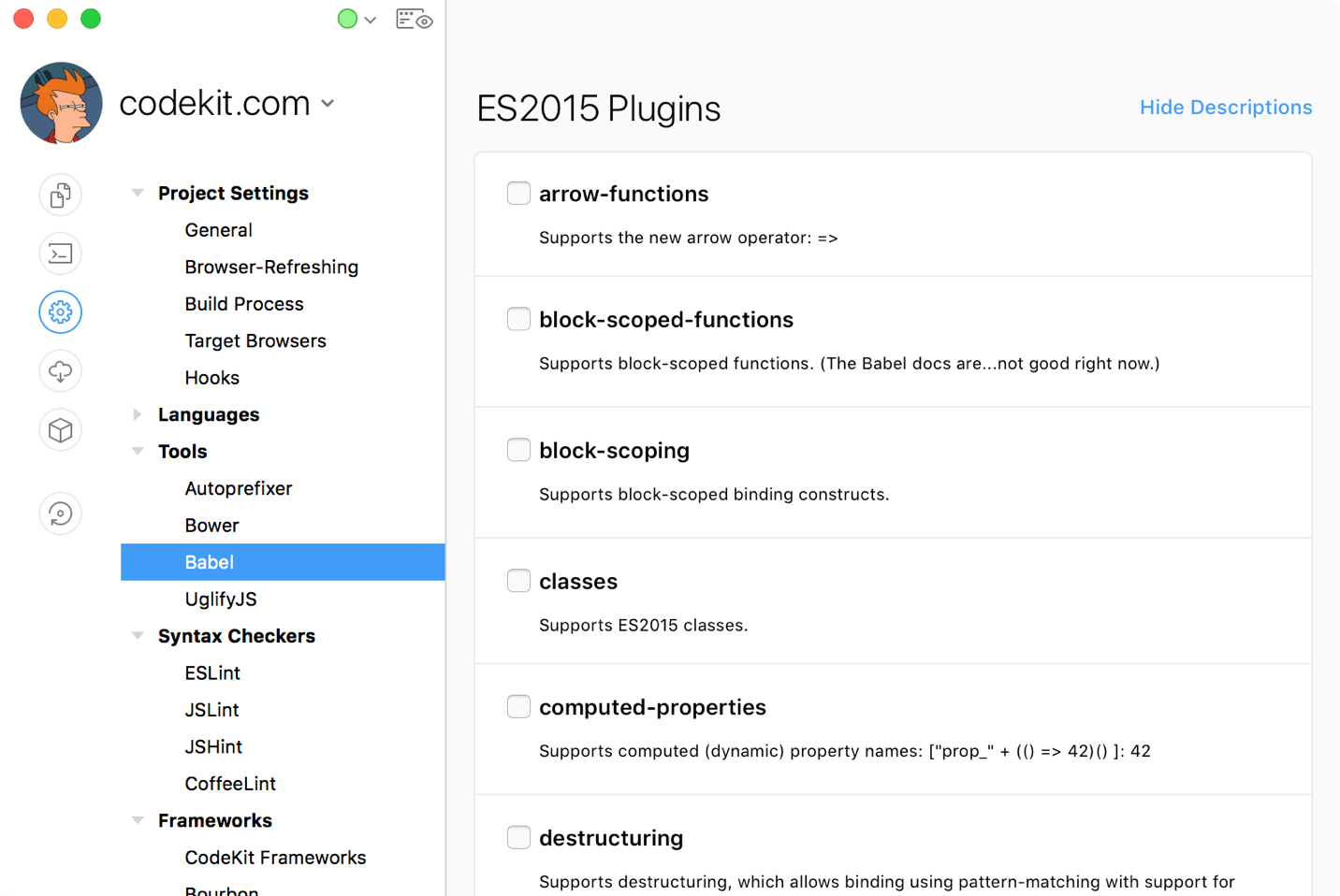Click the refresh circular arrow sidebar icon
This screenshot has width=1340, height=896.
(61, 513)
